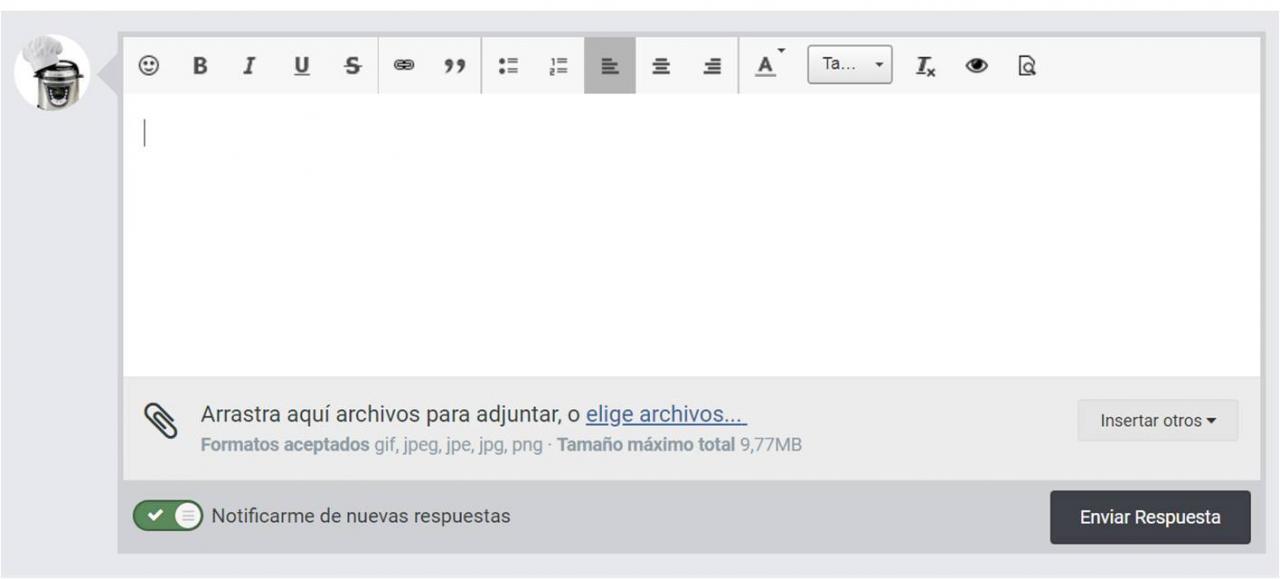
Task: Create a numbered list
Action: [558, 66]
